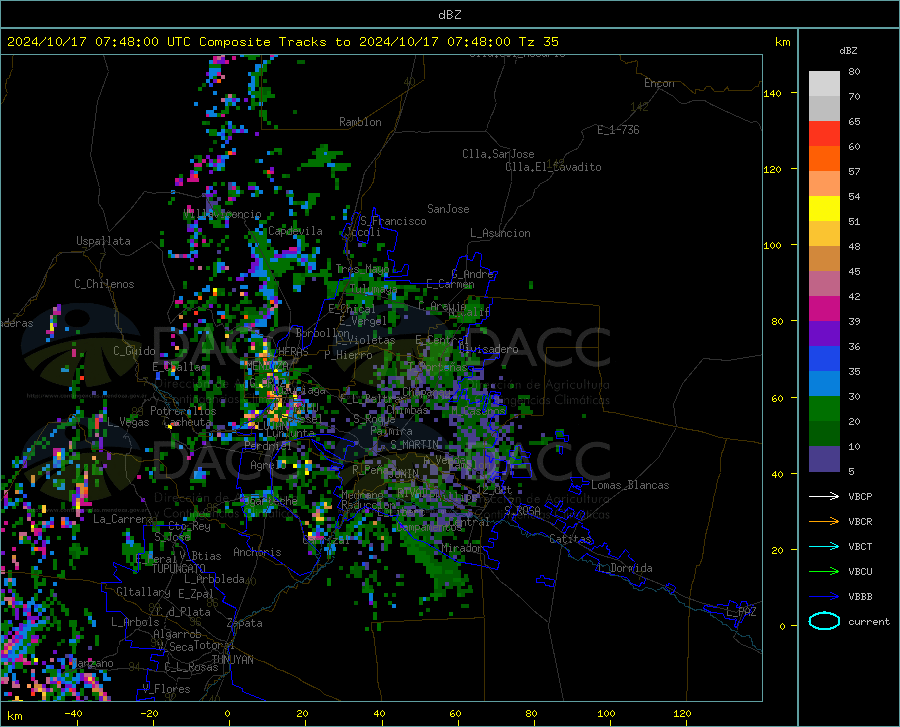Click the Catitas place label
This screenshot has height=727, width=900.
[x=570, y=539]
